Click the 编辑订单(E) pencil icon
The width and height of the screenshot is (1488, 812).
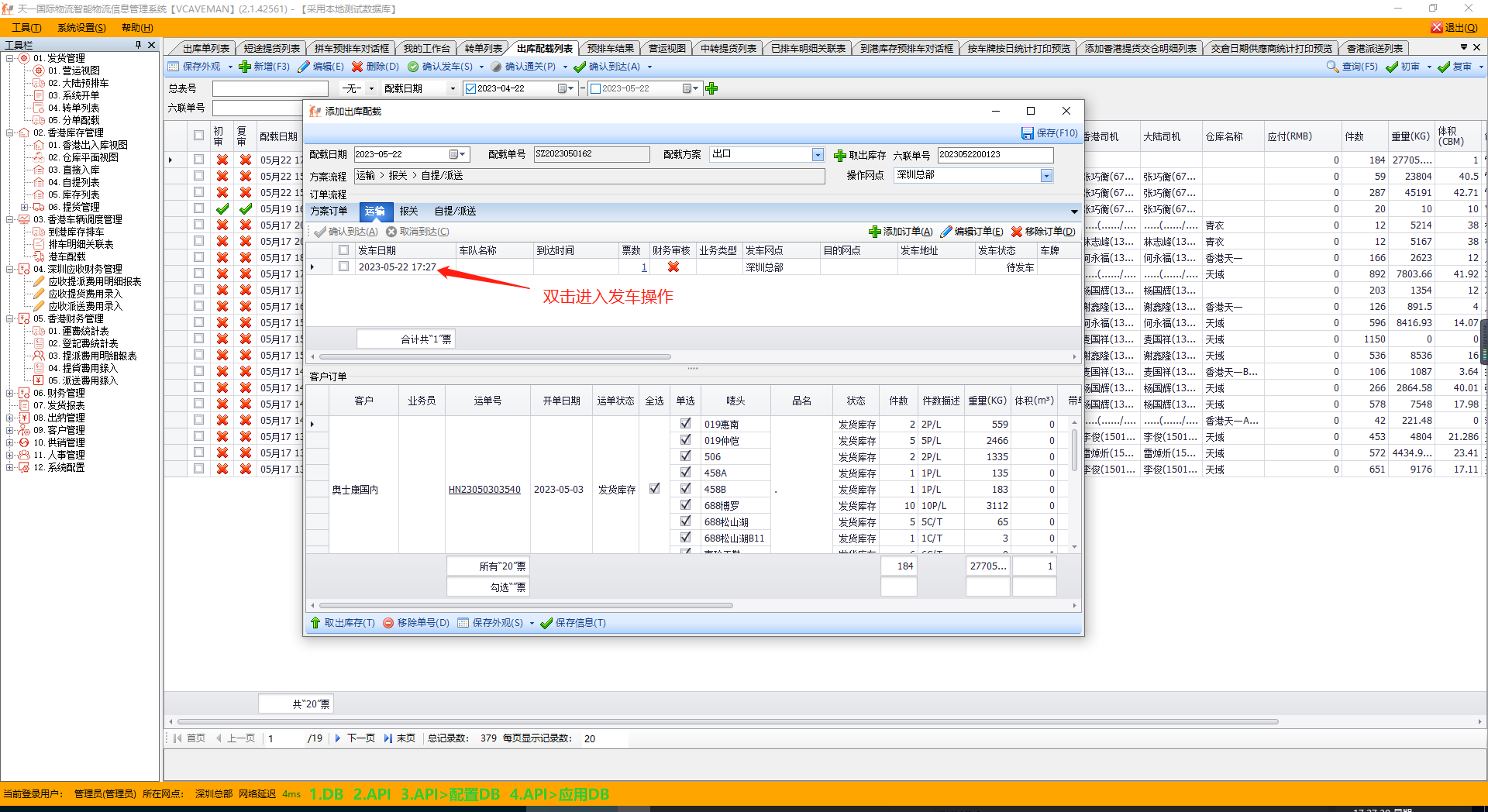[x=946, y=232]
